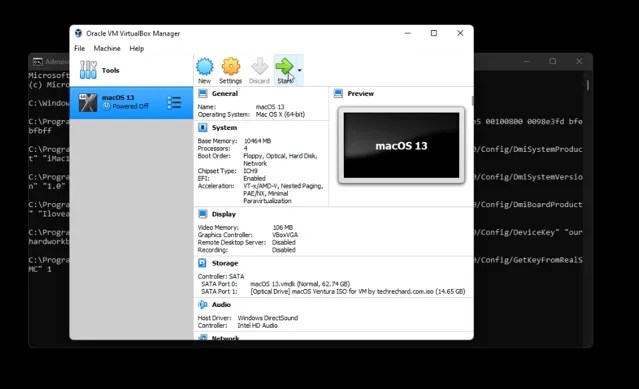Click the macOS 13 preview thumbnail
The image size is (639, 389).
[401, 145]
